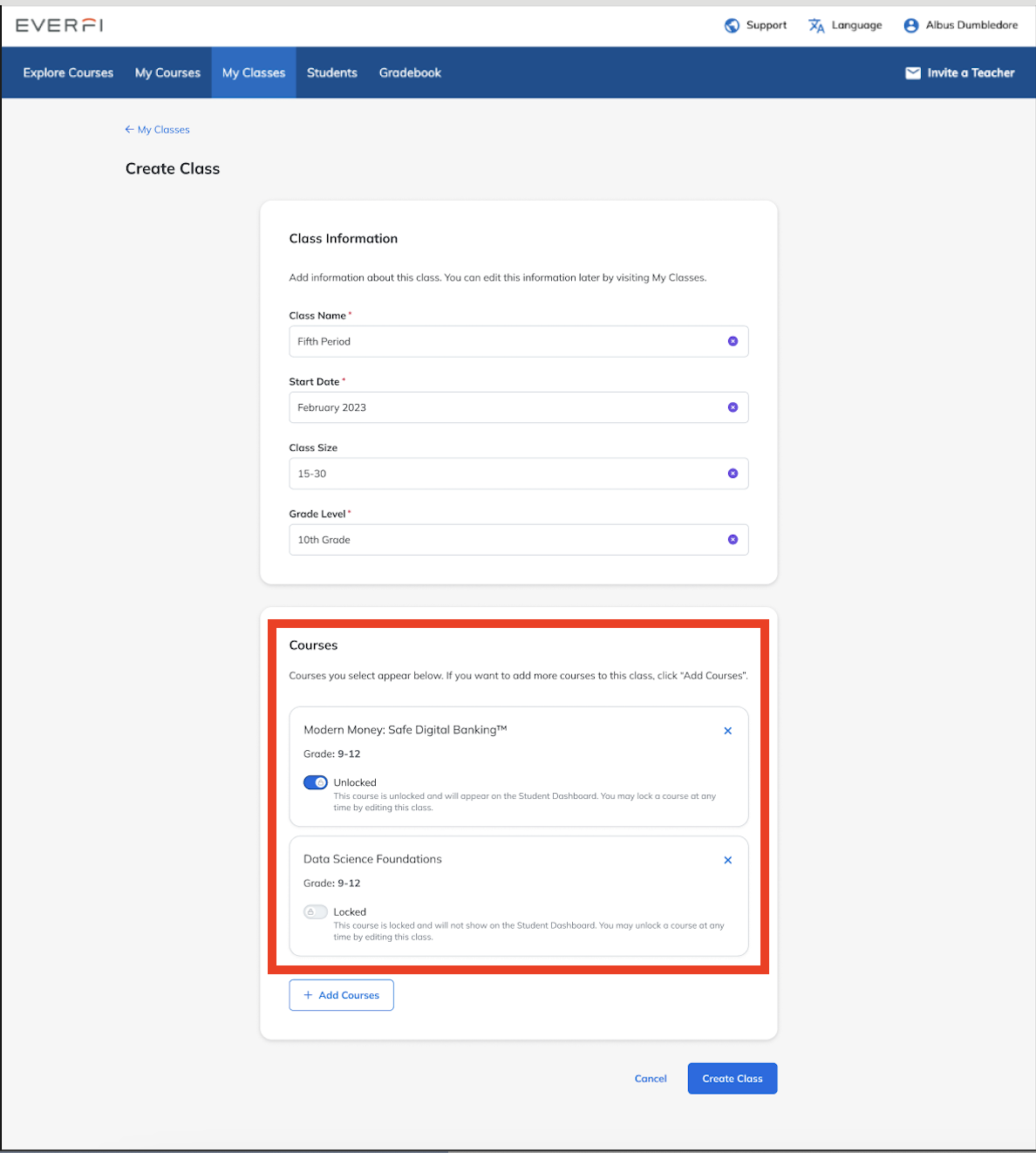Screen dimensions: 1036x1153
Task: Click the user profile avatar icon
Action: 911,25
